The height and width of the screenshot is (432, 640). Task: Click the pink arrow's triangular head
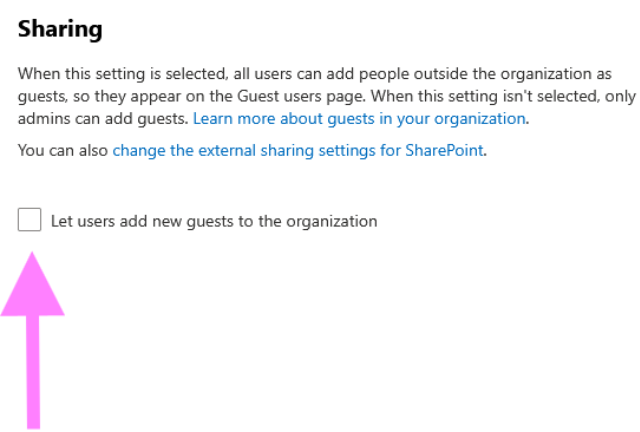click(33, 288)
